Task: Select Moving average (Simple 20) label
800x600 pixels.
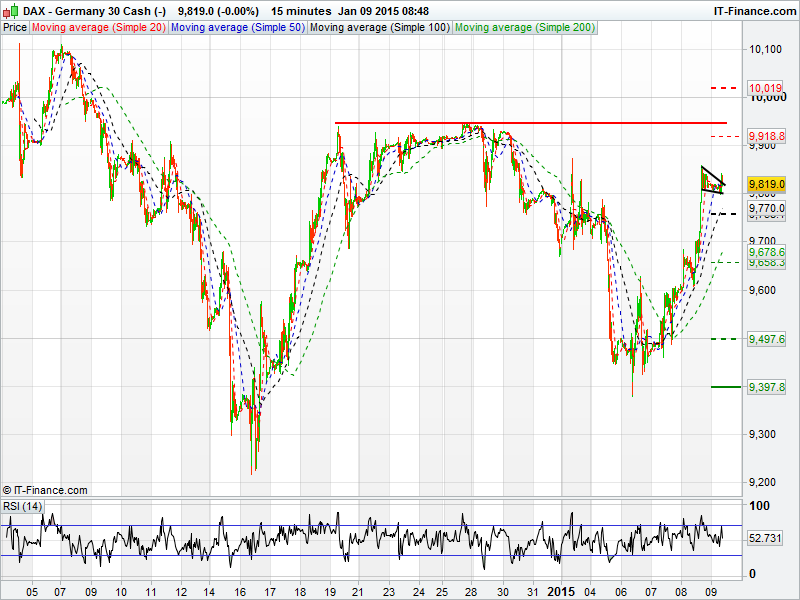Action: [x=99, y=28]
